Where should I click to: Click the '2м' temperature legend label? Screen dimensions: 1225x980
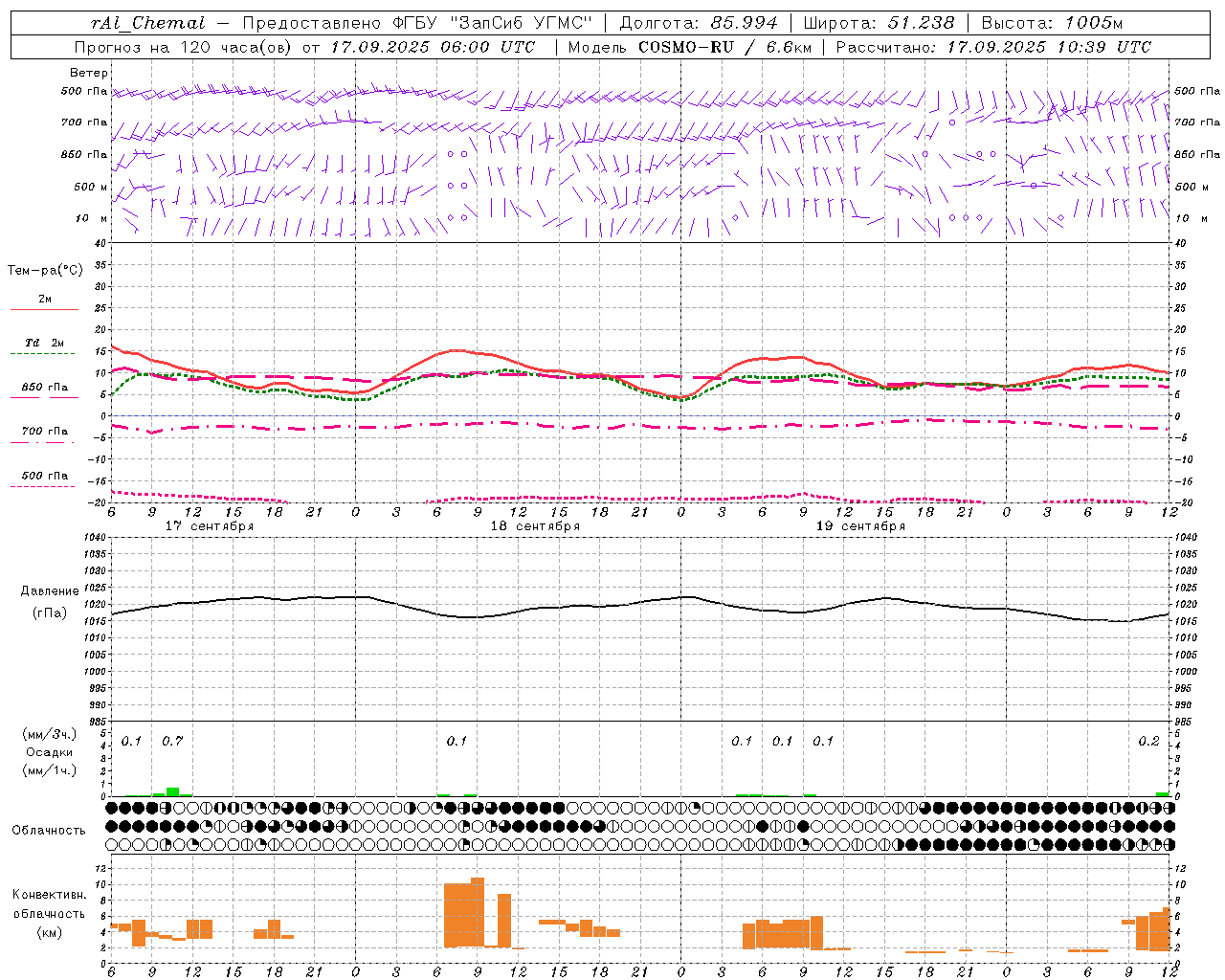tap(45, 300)
